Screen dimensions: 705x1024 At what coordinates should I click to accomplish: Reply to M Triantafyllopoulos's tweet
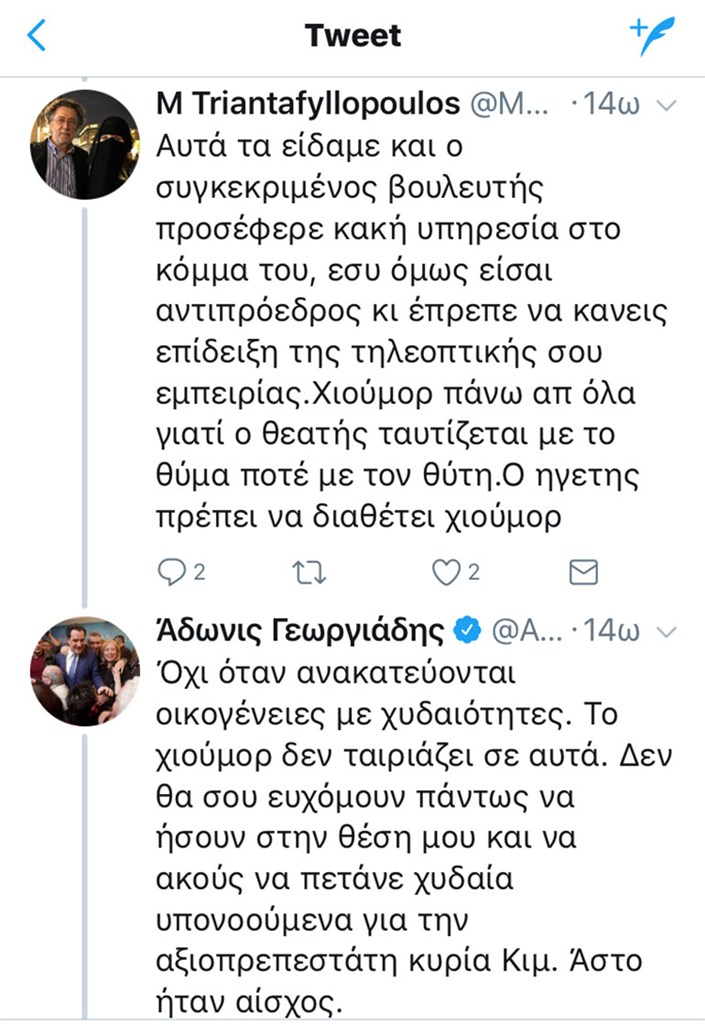point(173,572)
